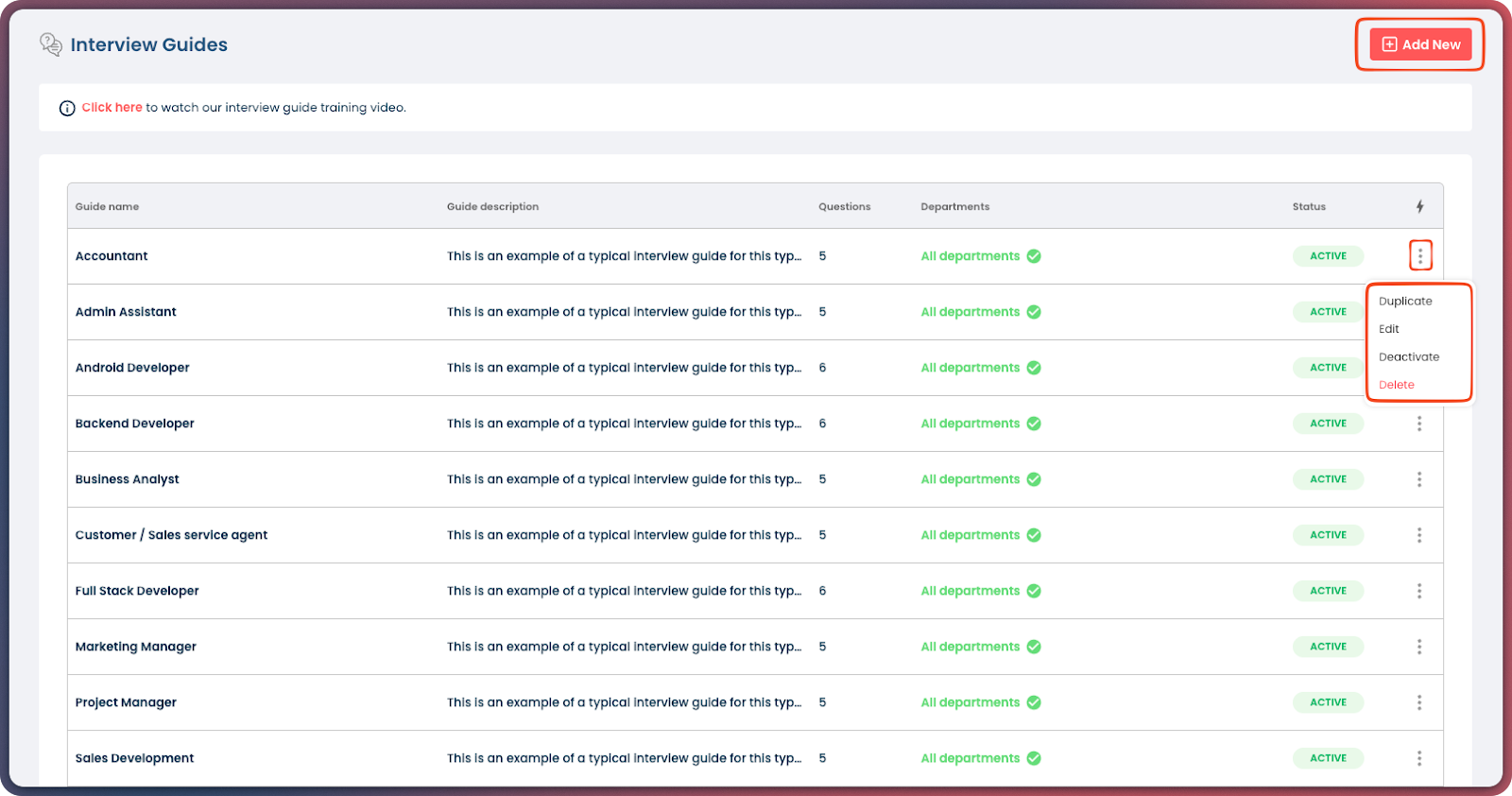This screenshot has height=796, width=1512.
Task: Open the three-dot menu for Accountant
Action: coord(1419,256)
